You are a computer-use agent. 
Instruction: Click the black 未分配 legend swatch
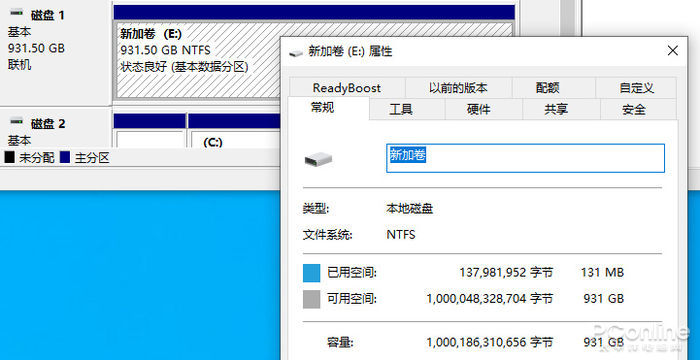(9, 157)
